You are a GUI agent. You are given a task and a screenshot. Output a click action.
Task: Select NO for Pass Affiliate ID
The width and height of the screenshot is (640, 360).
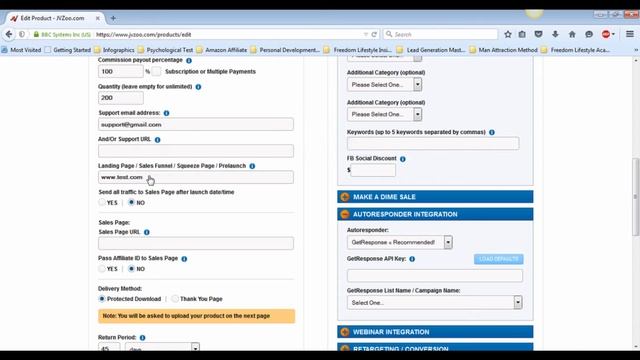[131, 269]
